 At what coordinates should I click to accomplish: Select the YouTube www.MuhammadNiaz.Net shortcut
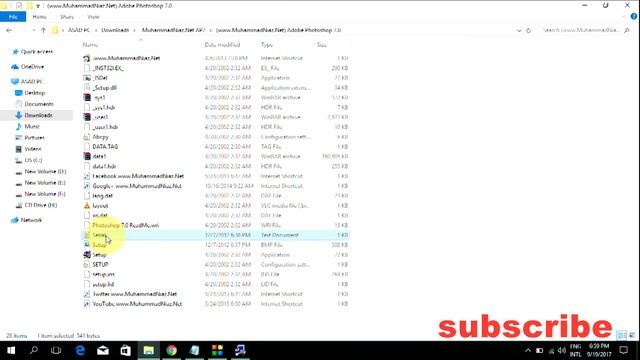[137, 304]
